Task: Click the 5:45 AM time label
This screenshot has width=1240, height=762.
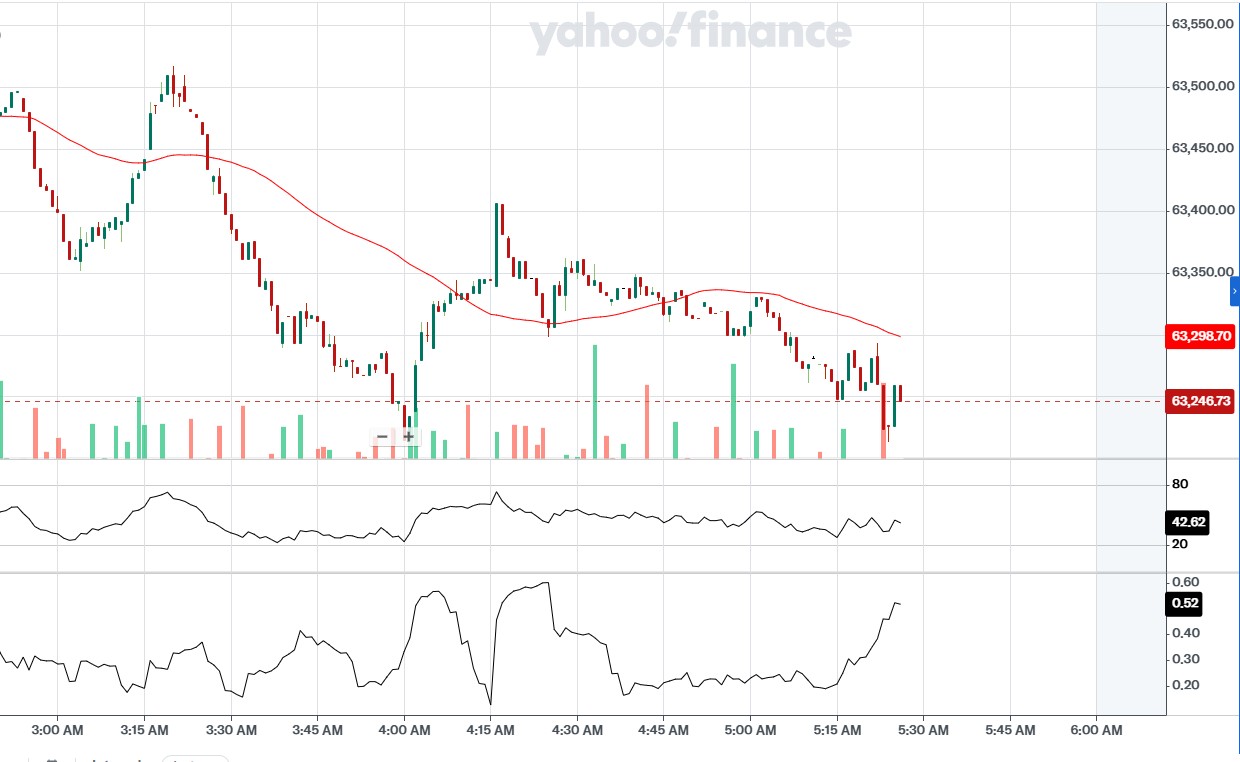Action: [1010, 730]
